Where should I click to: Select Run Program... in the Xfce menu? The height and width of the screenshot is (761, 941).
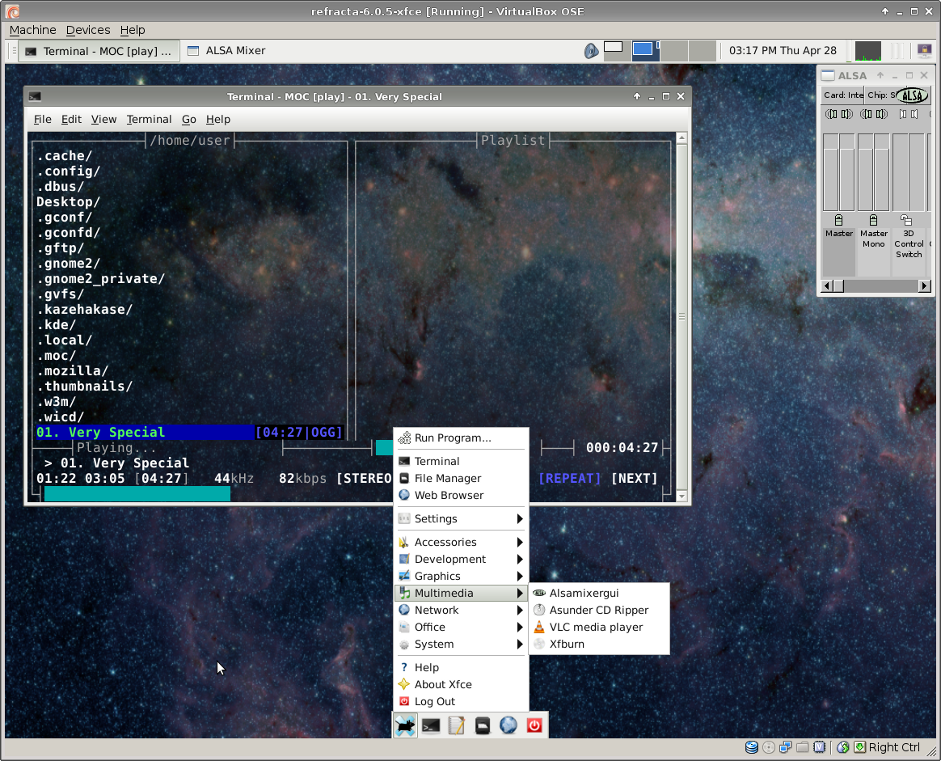point(452,438)
